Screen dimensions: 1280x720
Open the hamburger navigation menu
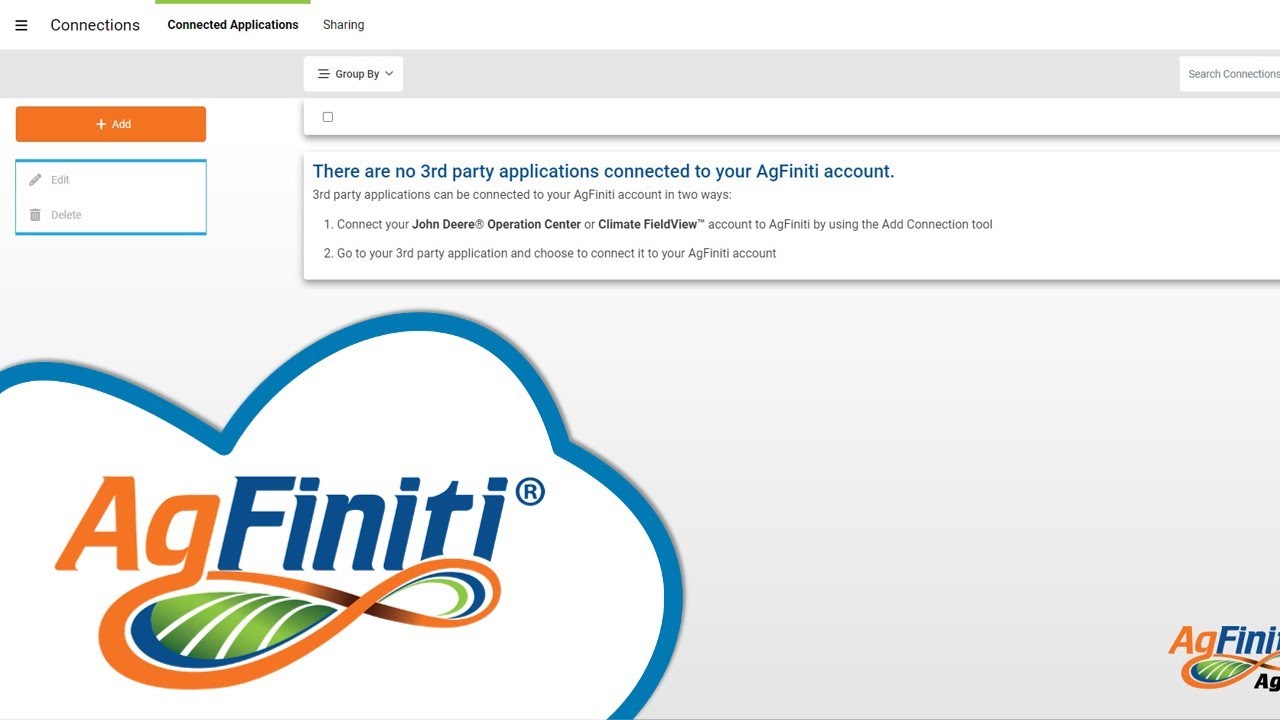pos(21,25)
